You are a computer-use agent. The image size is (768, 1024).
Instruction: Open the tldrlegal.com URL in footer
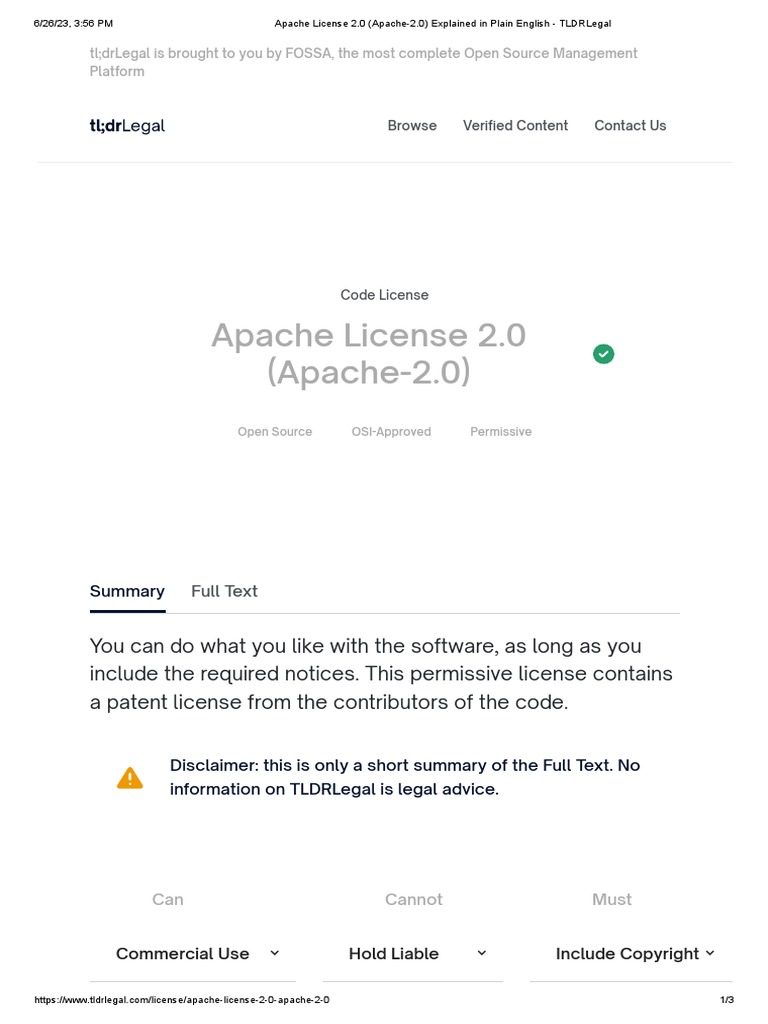pyautogui.click(x=182, y=1000)
